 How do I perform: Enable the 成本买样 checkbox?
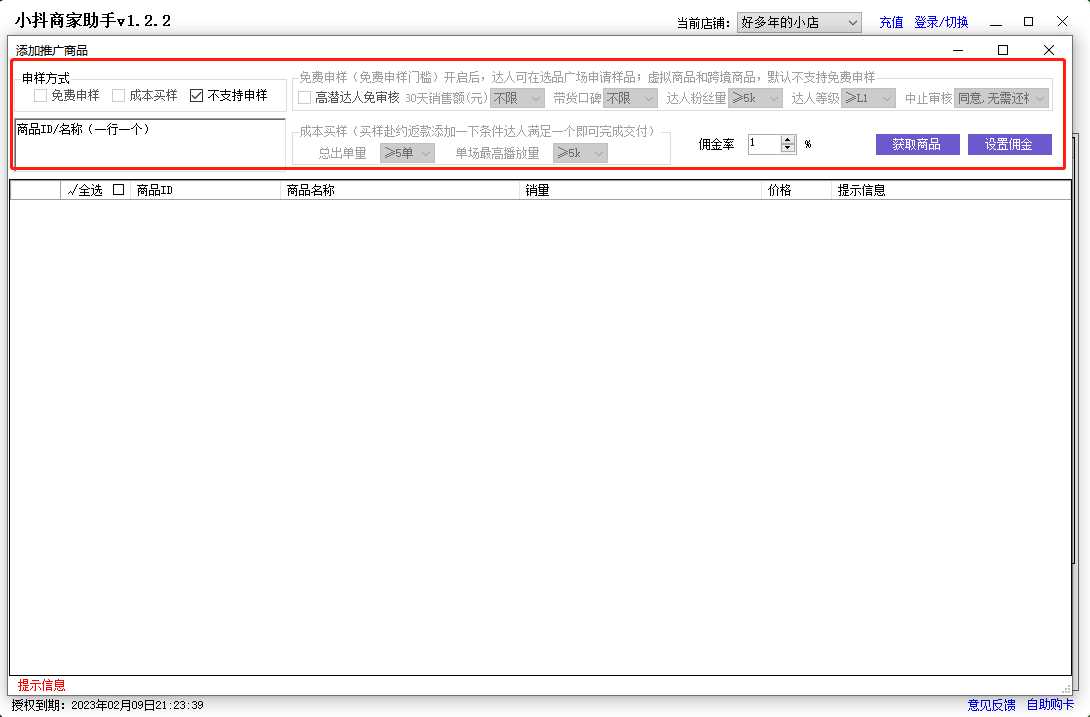pos(119,96)
